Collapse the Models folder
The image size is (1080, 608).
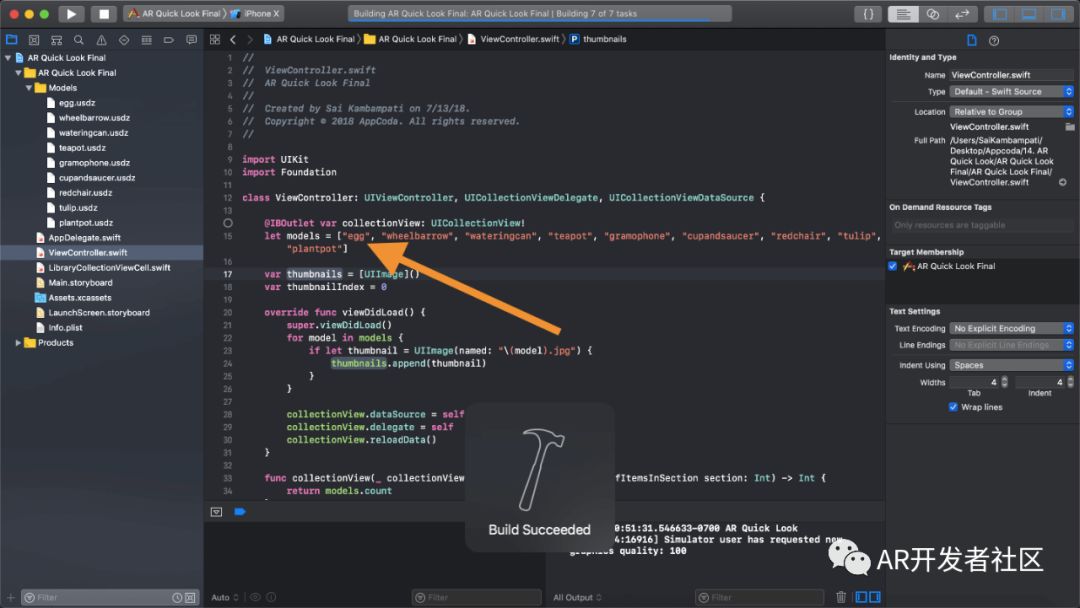click(27, 88)
